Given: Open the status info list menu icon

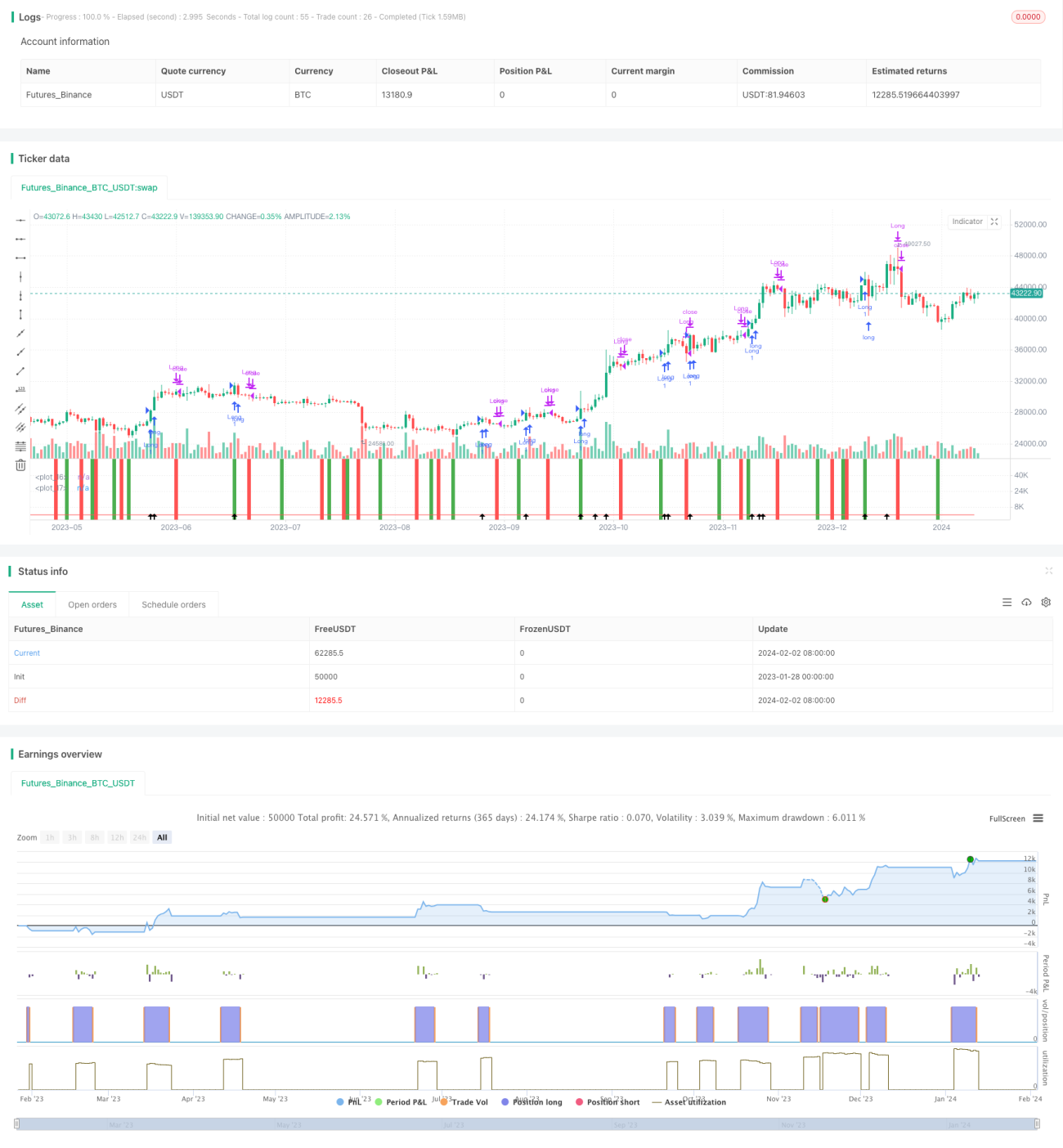Looking at the screenshot, I should (x=1007, y=603).
